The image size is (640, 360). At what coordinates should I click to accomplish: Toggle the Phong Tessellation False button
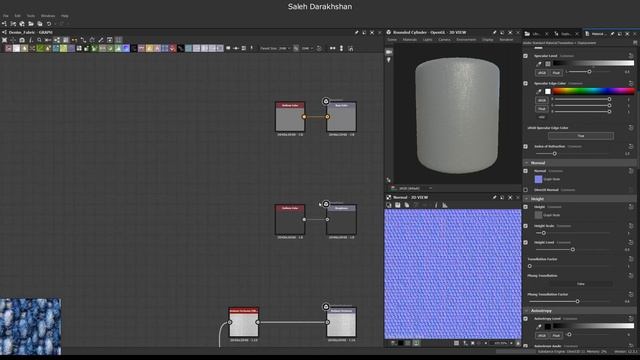(x=581, y=284)
